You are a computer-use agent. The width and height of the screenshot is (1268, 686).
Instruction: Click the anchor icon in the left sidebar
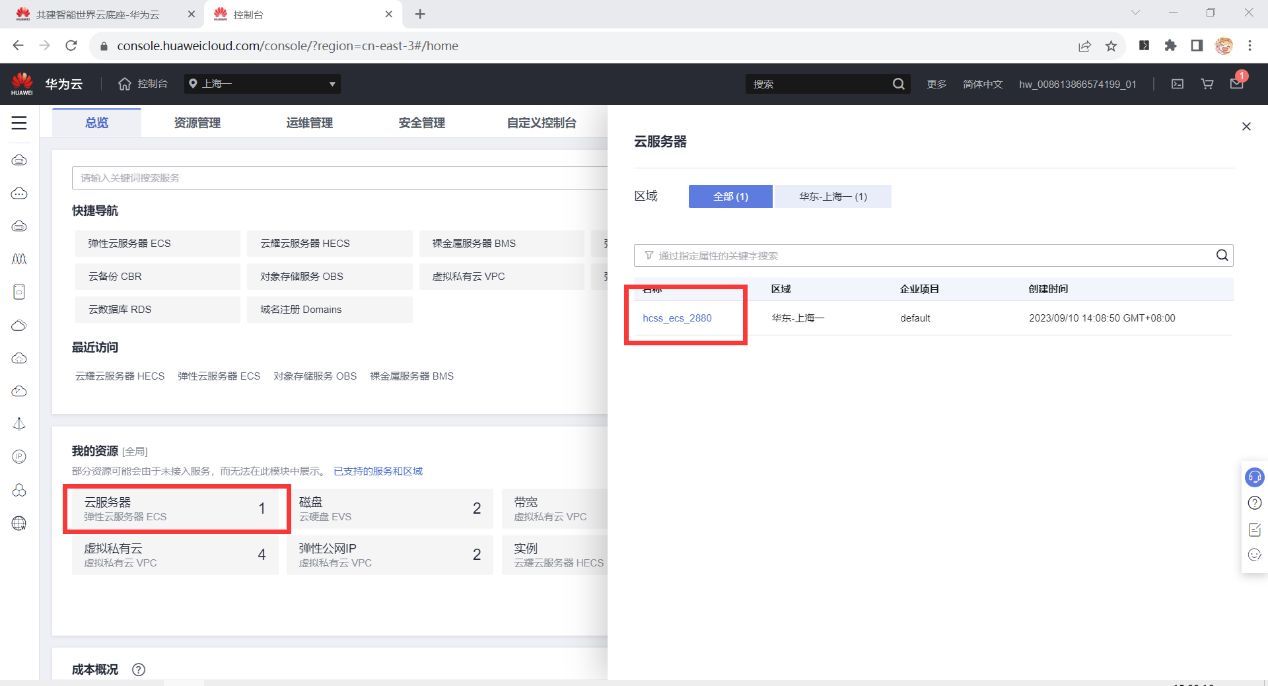(19, 423)
